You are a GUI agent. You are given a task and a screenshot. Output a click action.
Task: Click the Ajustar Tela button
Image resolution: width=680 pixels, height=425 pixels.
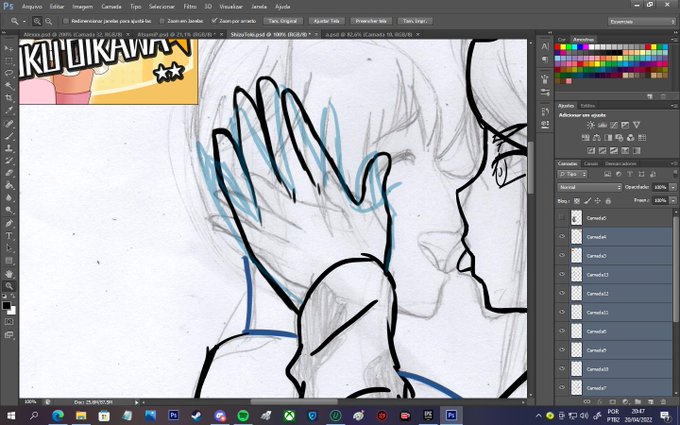click(x=326, y=21)
